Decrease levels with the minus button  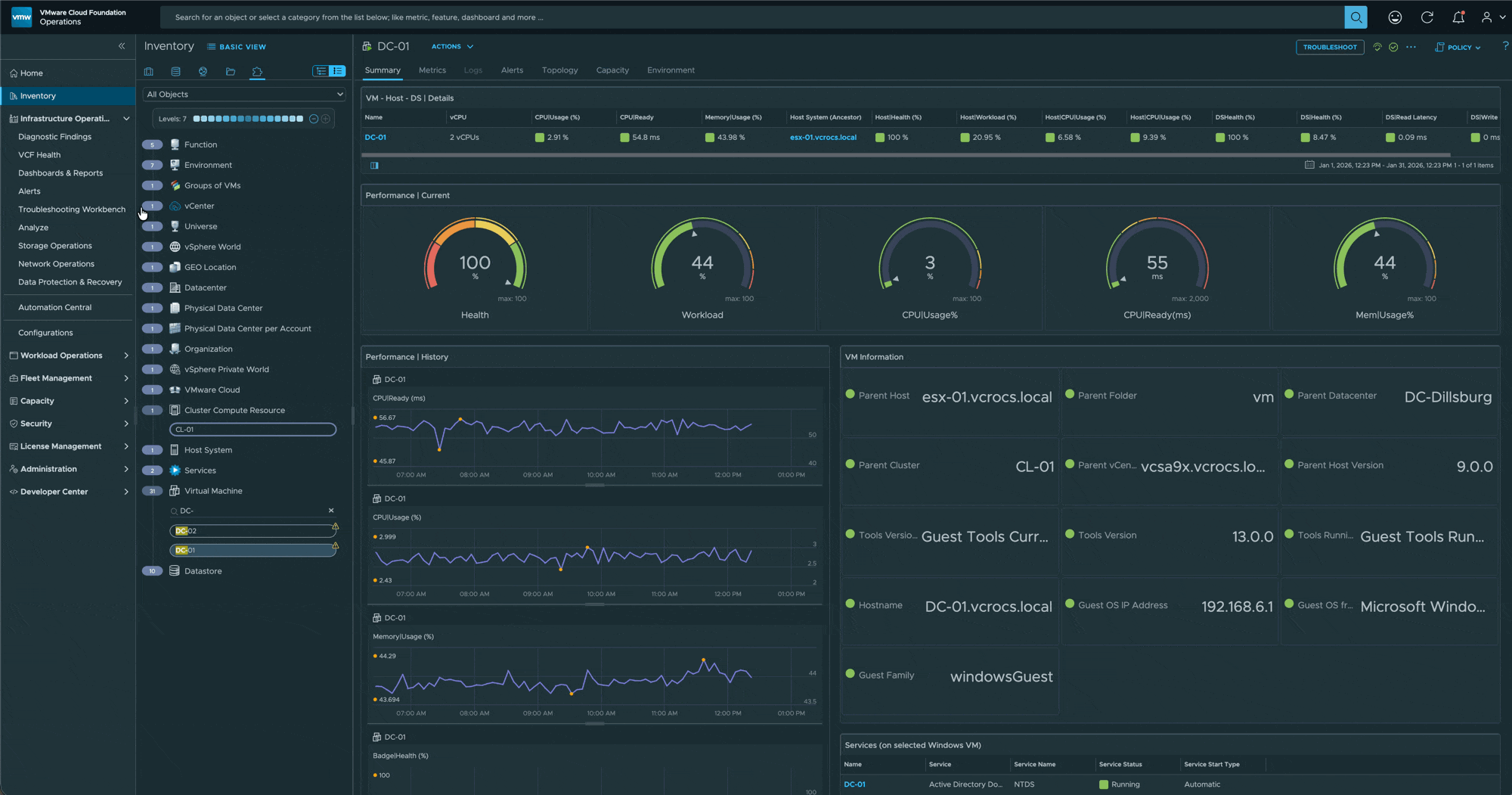click(314, 119)
